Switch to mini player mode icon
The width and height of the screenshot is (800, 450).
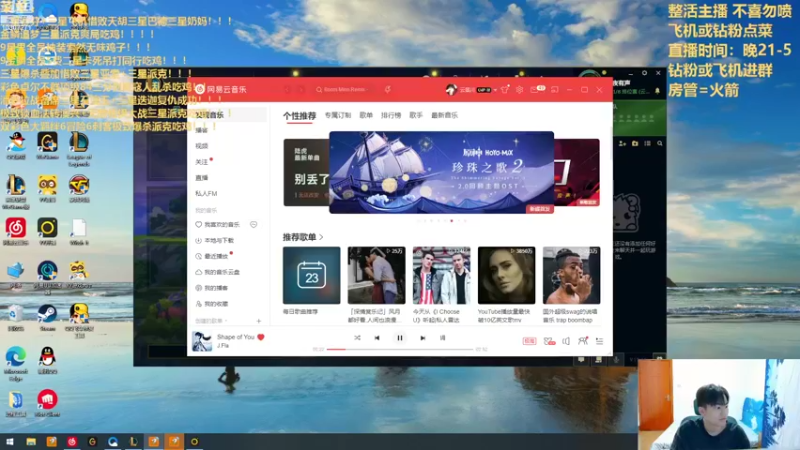pyautogui.click(x=555, y=89)
